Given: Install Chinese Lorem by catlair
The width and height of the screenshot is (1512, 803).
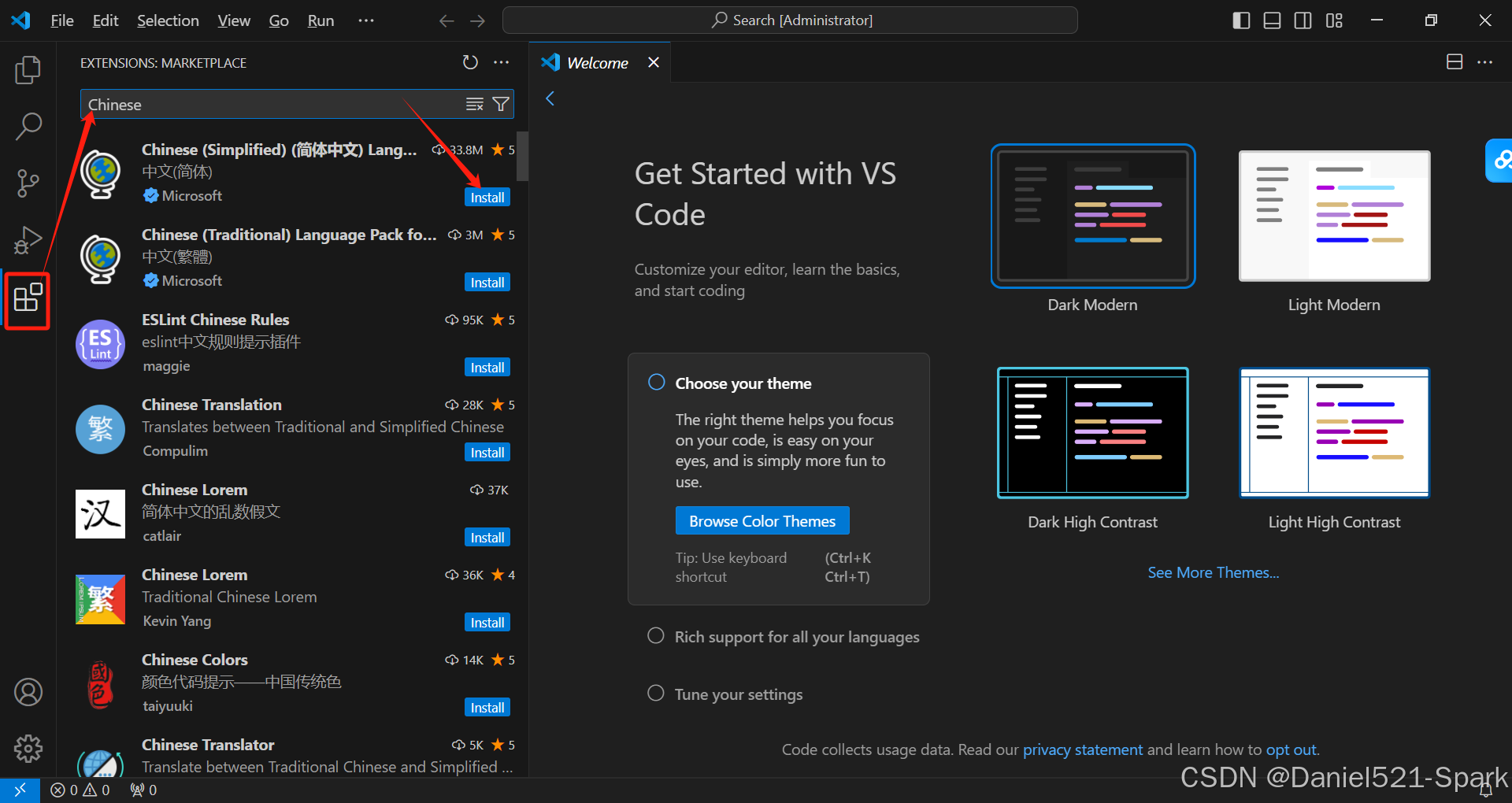Looking at the screenshot, I should pyautogui.click(x=487, y=538).
